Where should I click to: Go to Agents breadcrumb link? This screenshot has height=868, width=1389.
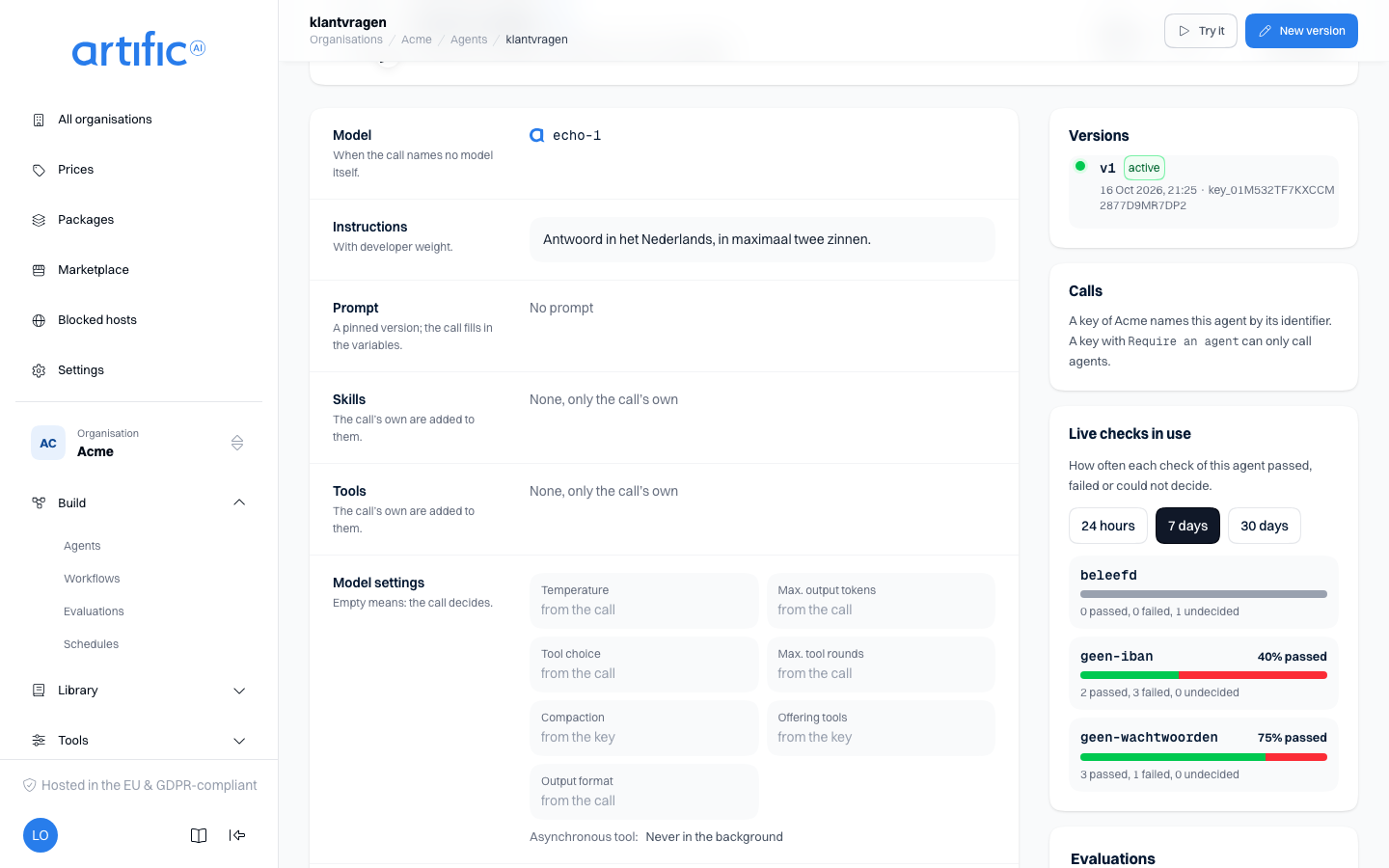tap(469, 40)
